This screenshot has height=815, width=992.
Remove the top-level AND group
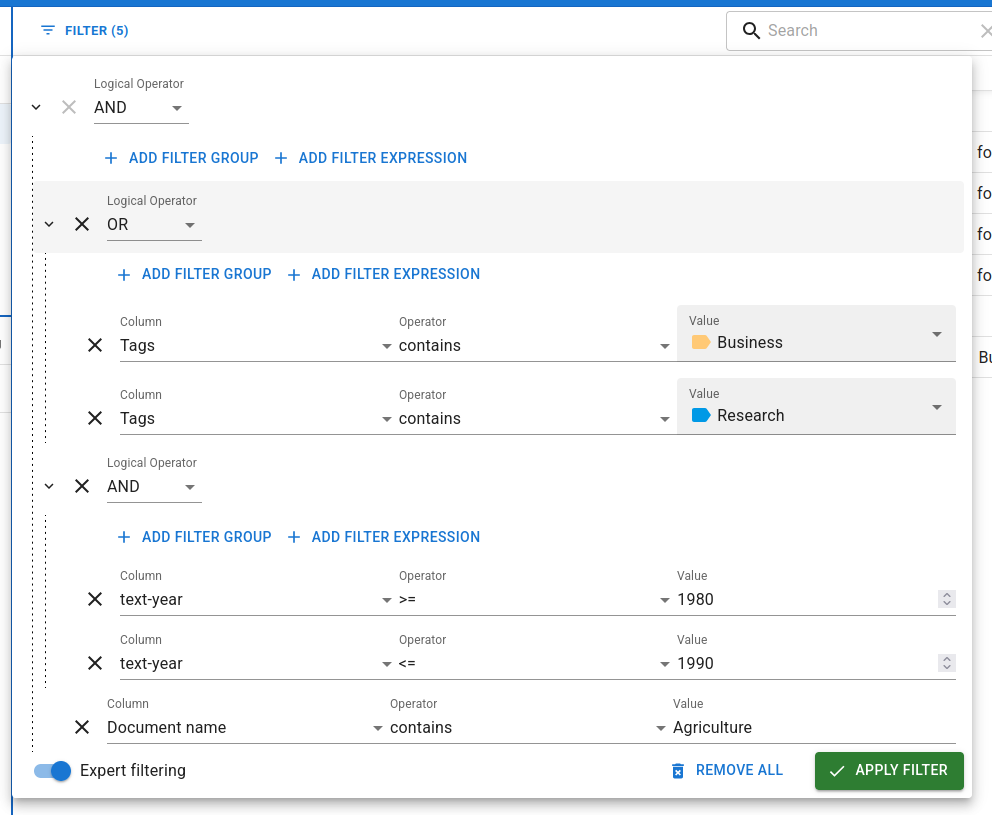click(69, 108)
